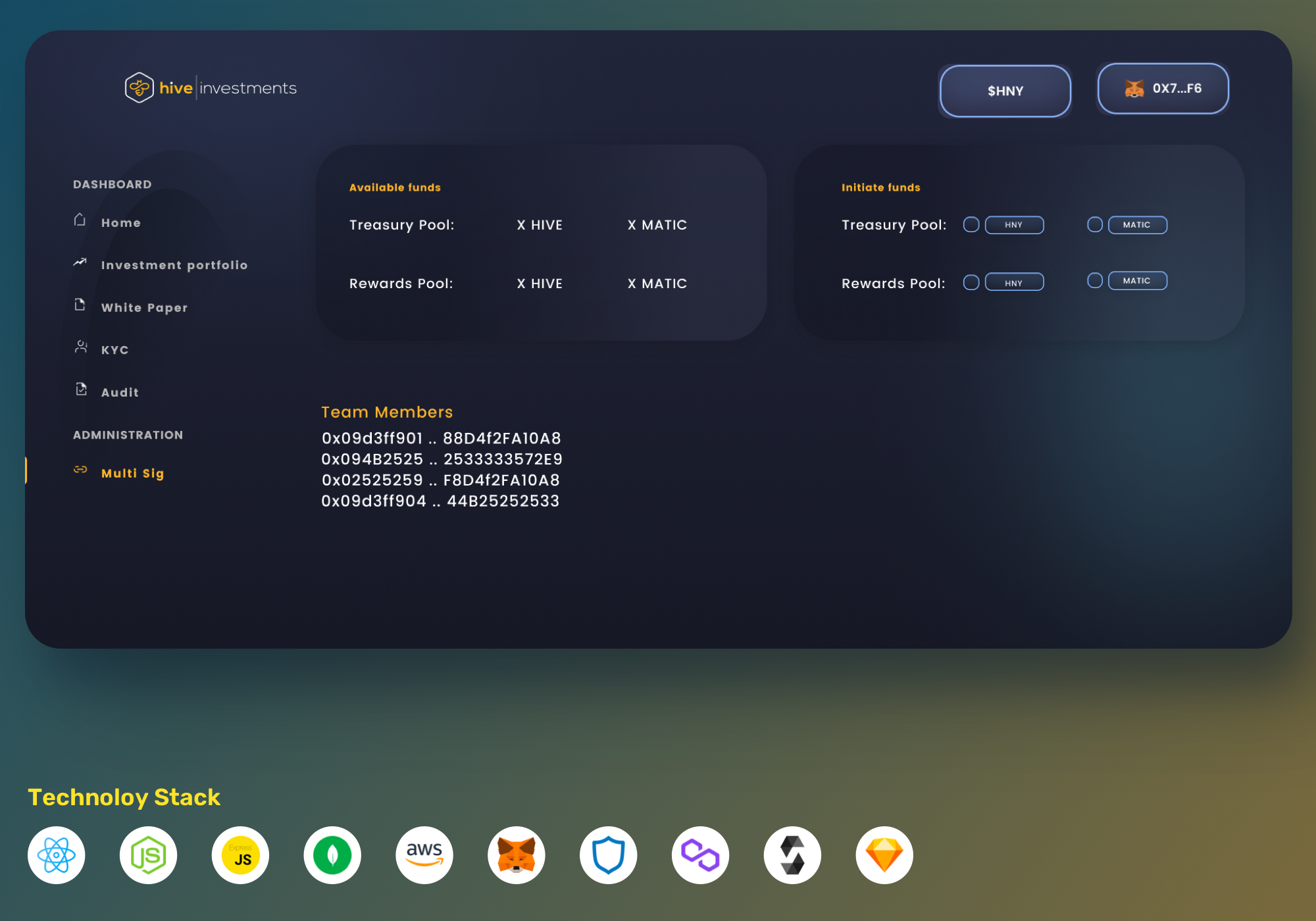Select Rewards Pool HNY radio button

click(971, 282)
